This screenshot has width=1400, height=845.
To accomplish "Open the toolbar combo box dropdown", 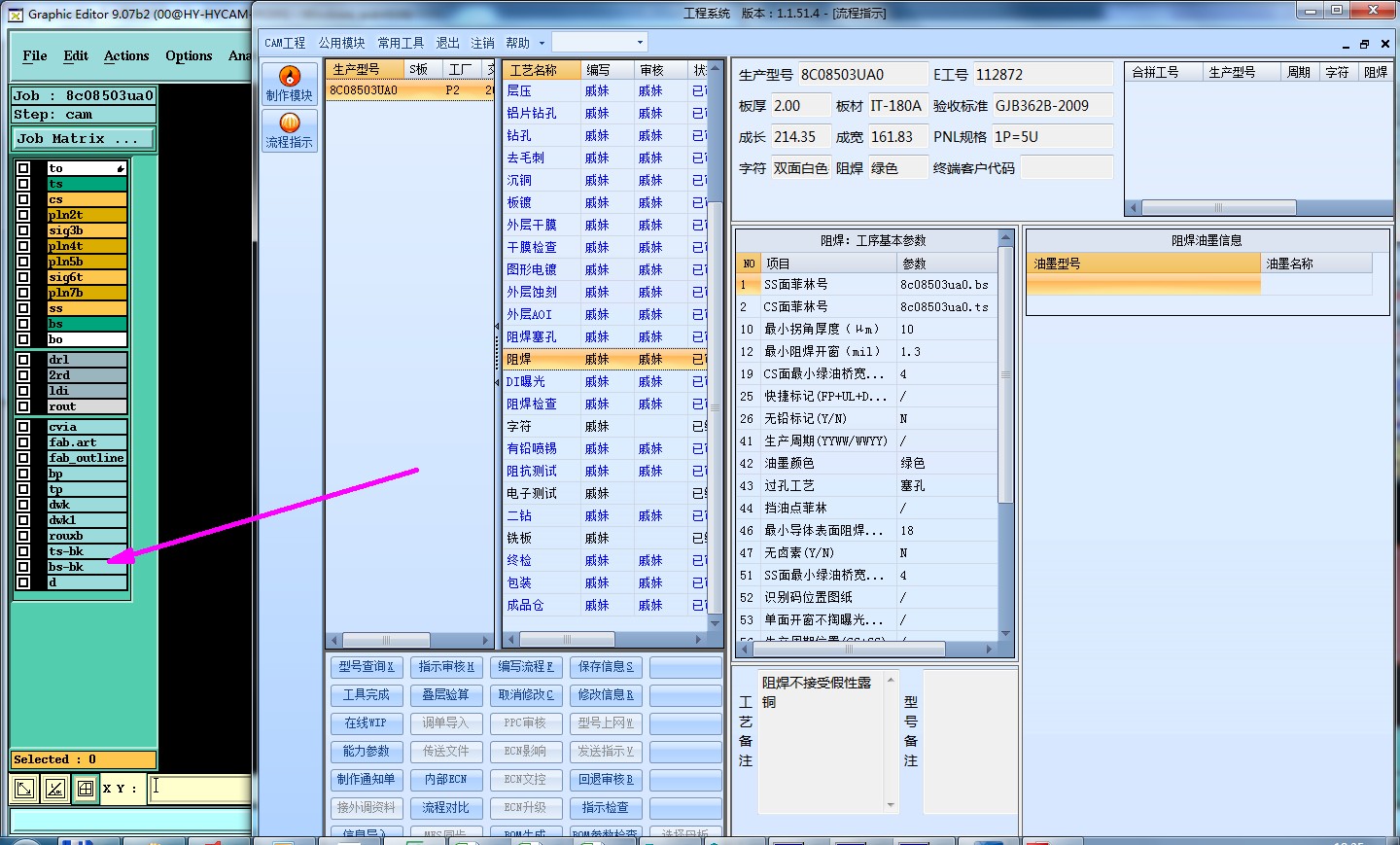I will click(x=640, y=43).
